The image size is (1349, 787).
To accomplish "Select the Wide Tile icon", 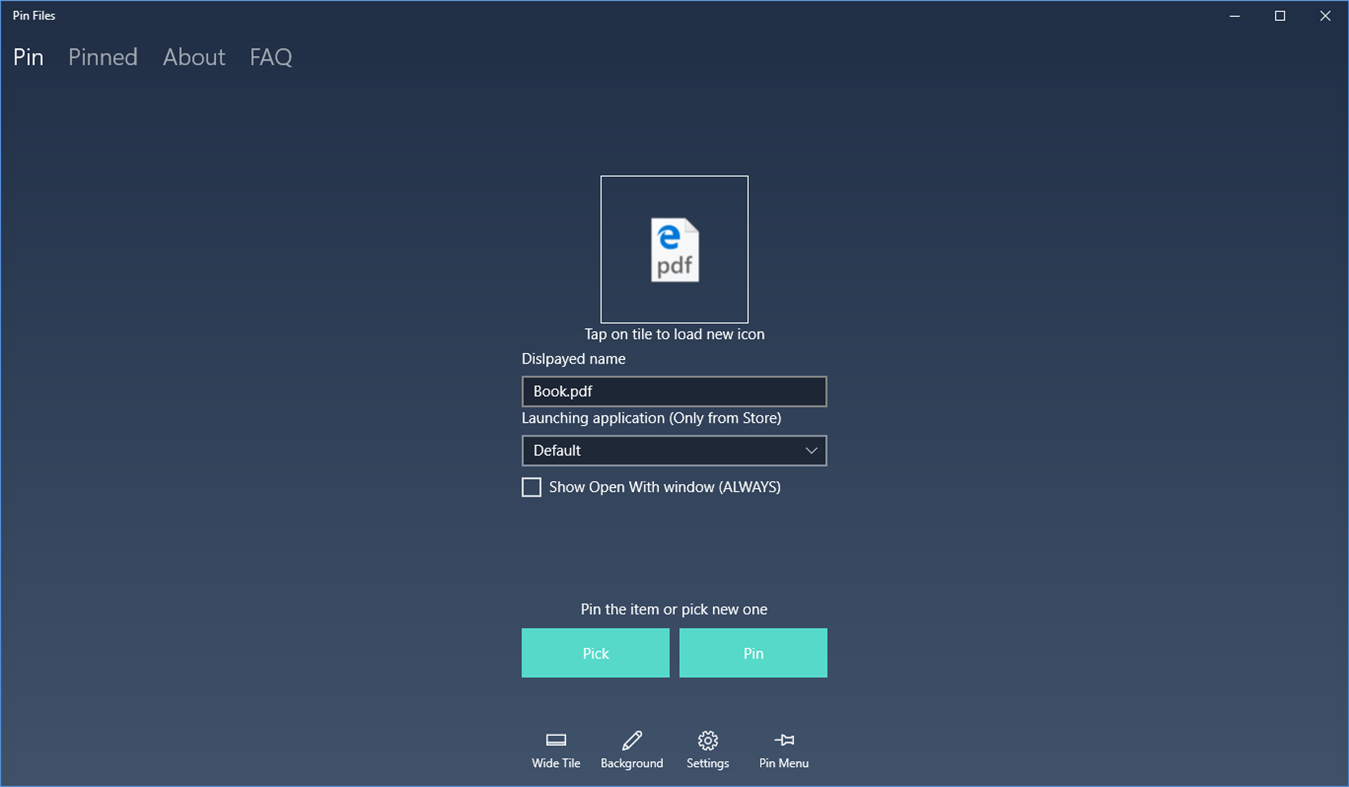I will [556, 750].
